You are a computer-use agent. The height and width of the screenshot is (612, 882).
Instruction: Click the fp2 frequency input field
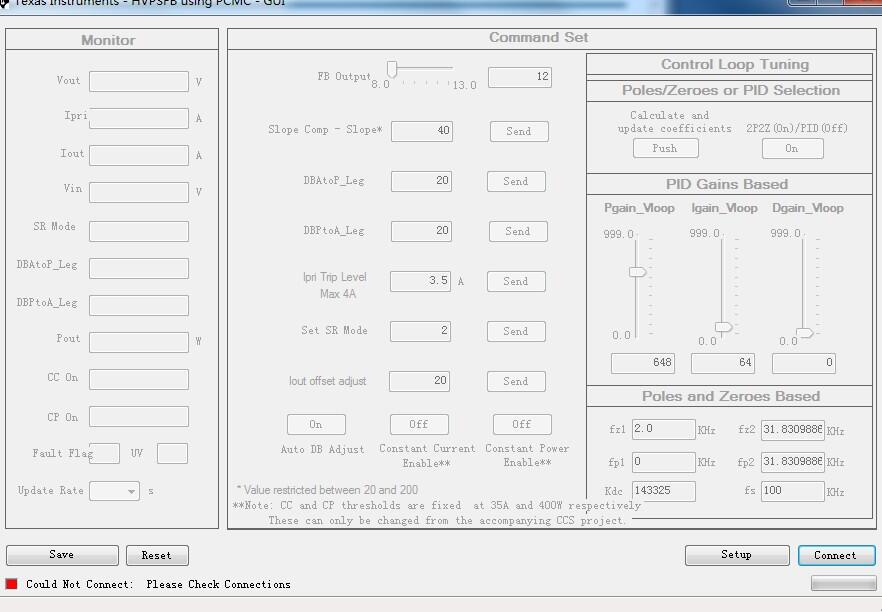[x=793, y=462]
